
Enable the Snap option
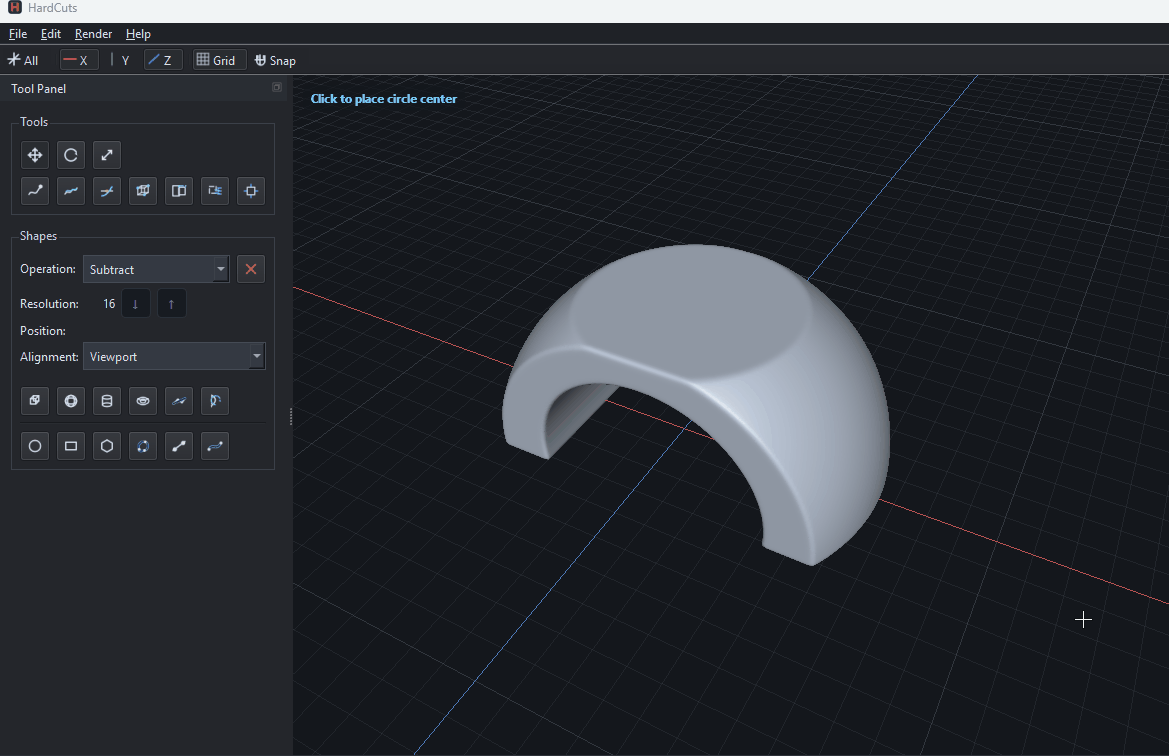tap(275, 60)
